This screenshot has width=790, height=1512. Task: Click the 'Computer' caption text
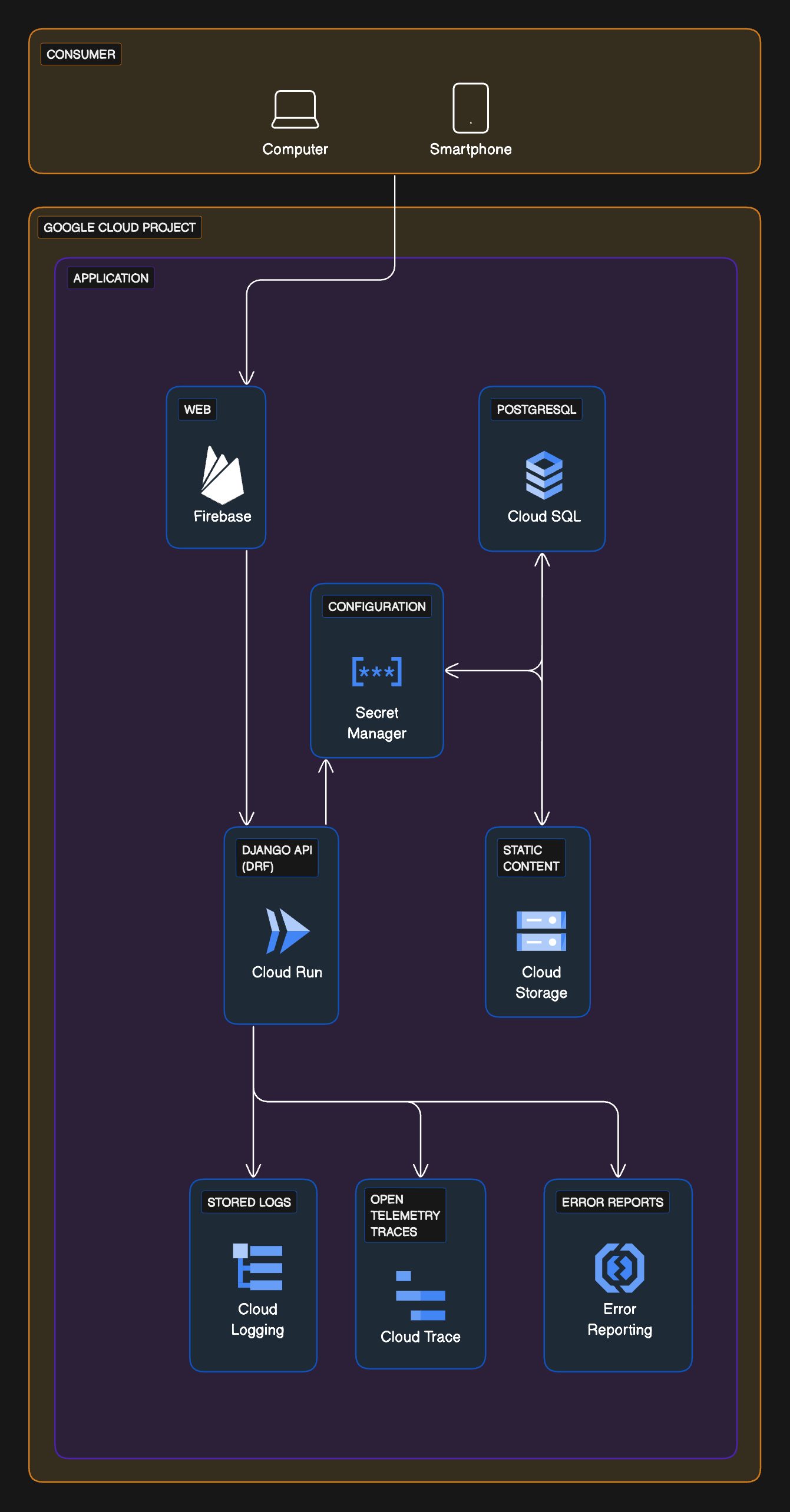295,149
